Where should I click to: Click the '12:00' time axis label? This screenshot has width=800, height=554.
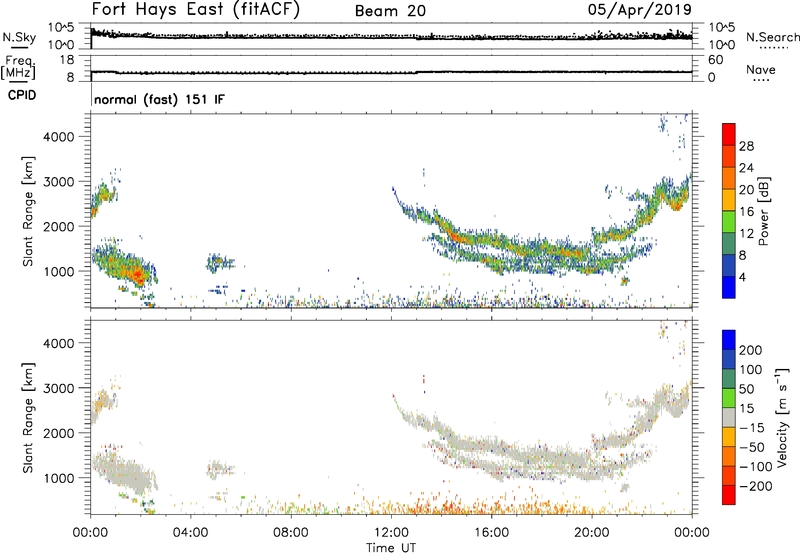391,533
